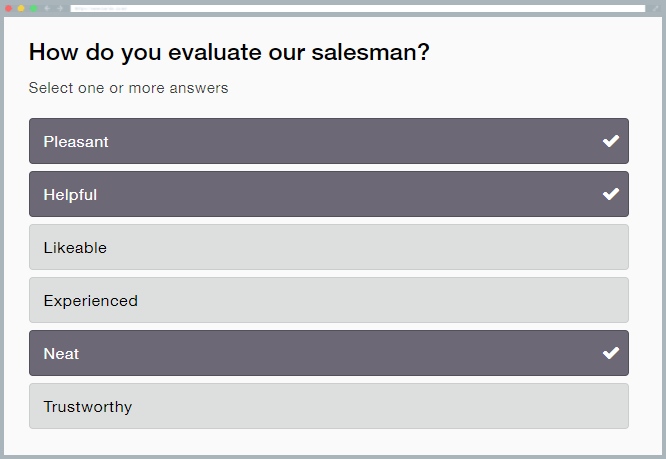Screen dimensions: 666x459
Task: Click the "How do you evaluate our salesman?" heading
Action: [229, 52]
